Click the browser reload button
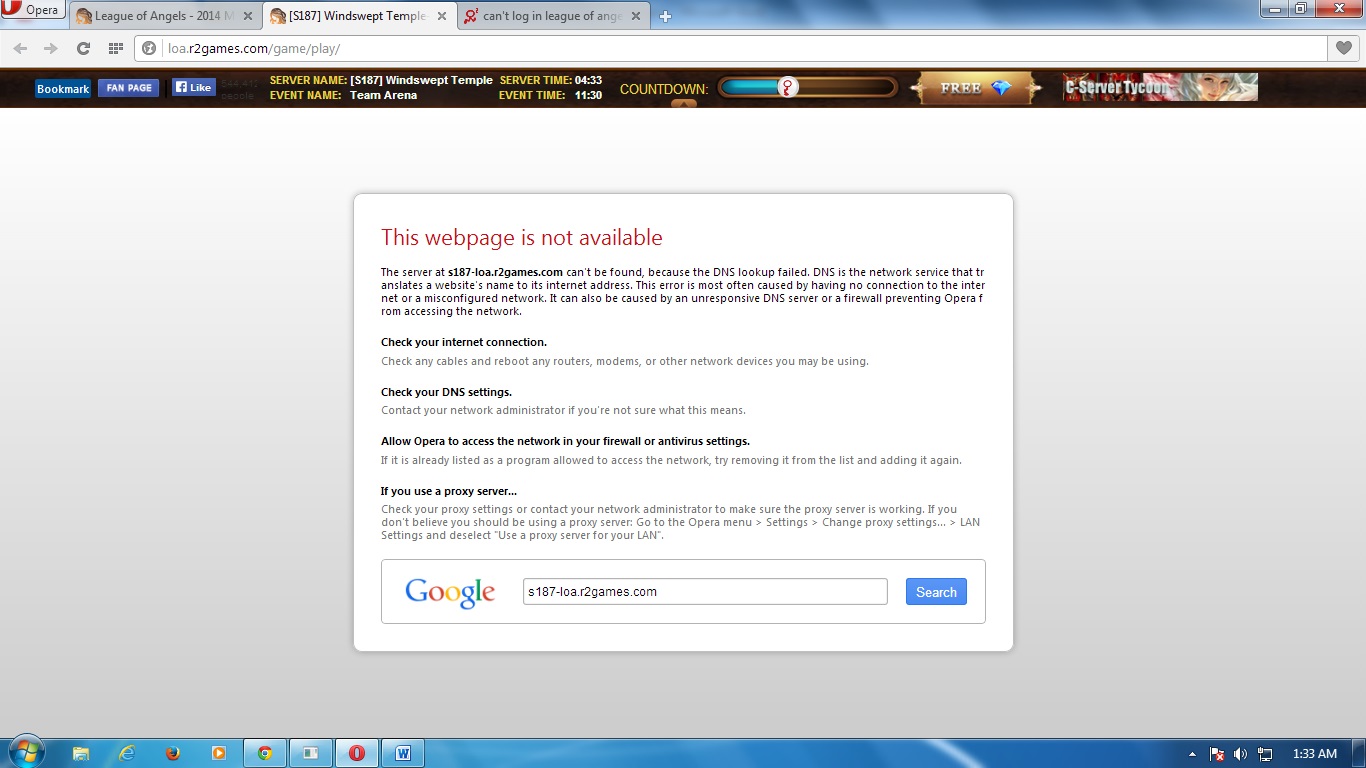 pyautogui.click(x=83, y=48)
